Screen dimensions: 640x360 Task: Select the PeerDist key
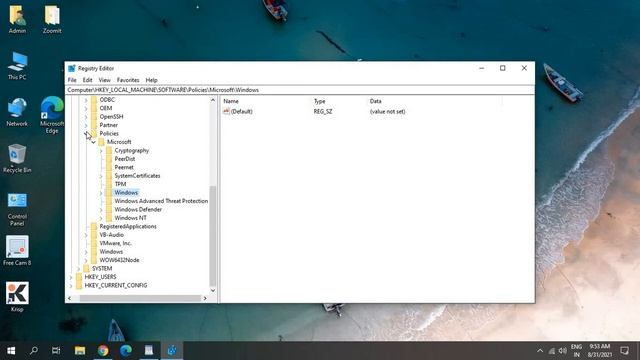tap(124, 159)
